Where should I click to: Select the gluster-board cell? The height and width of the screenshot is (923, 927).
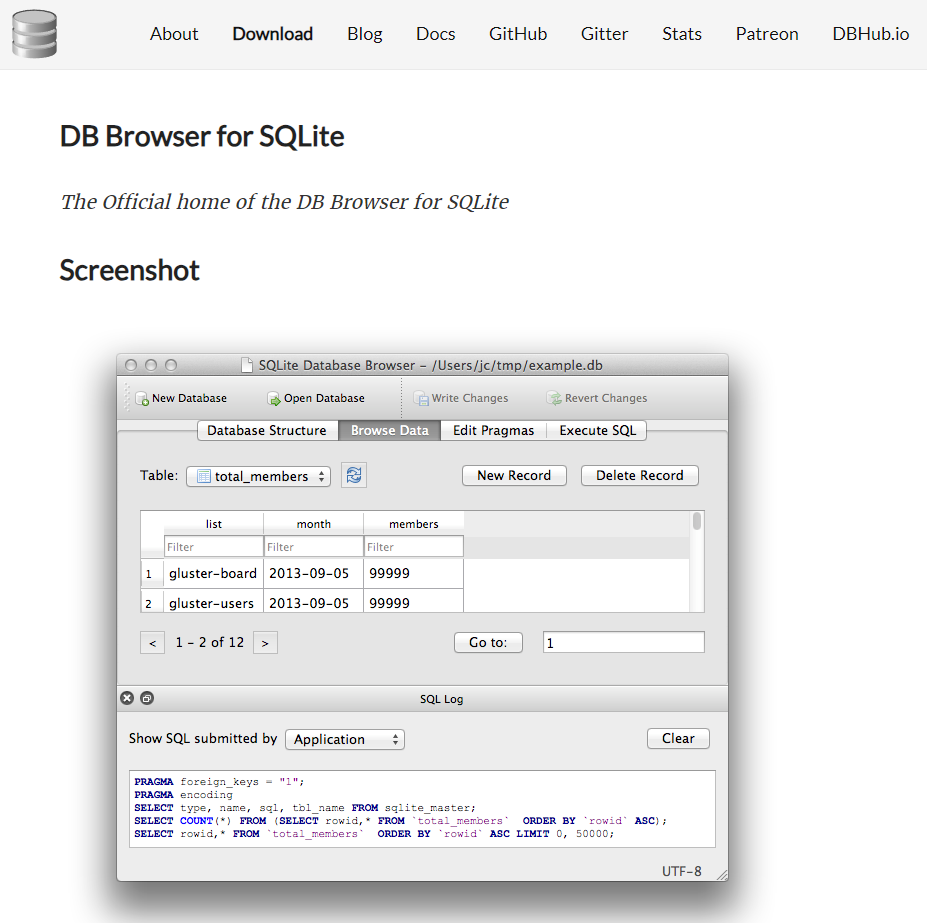(213, 573)
